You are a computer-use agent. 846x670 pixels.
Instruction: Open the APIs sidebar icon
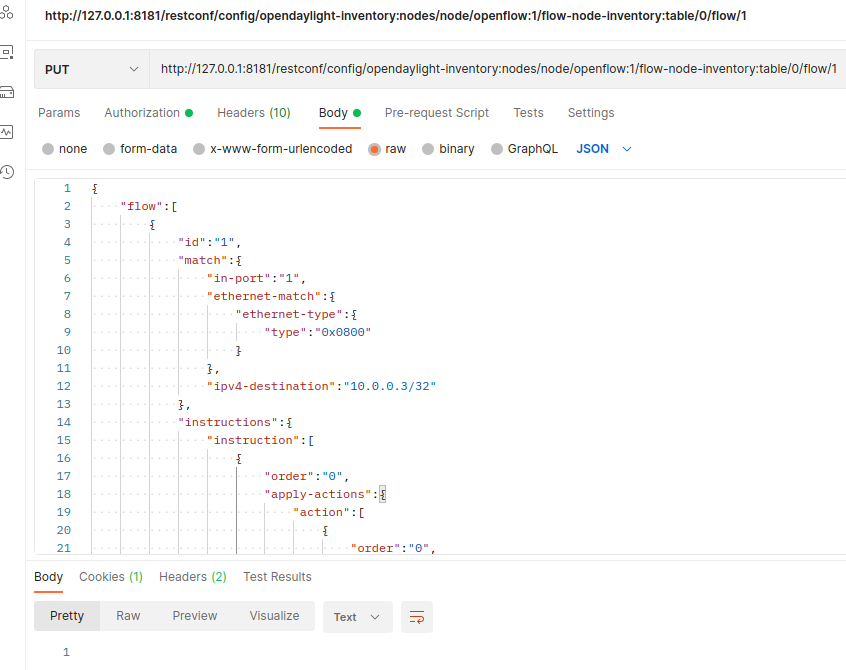click(x=6, y=12)
